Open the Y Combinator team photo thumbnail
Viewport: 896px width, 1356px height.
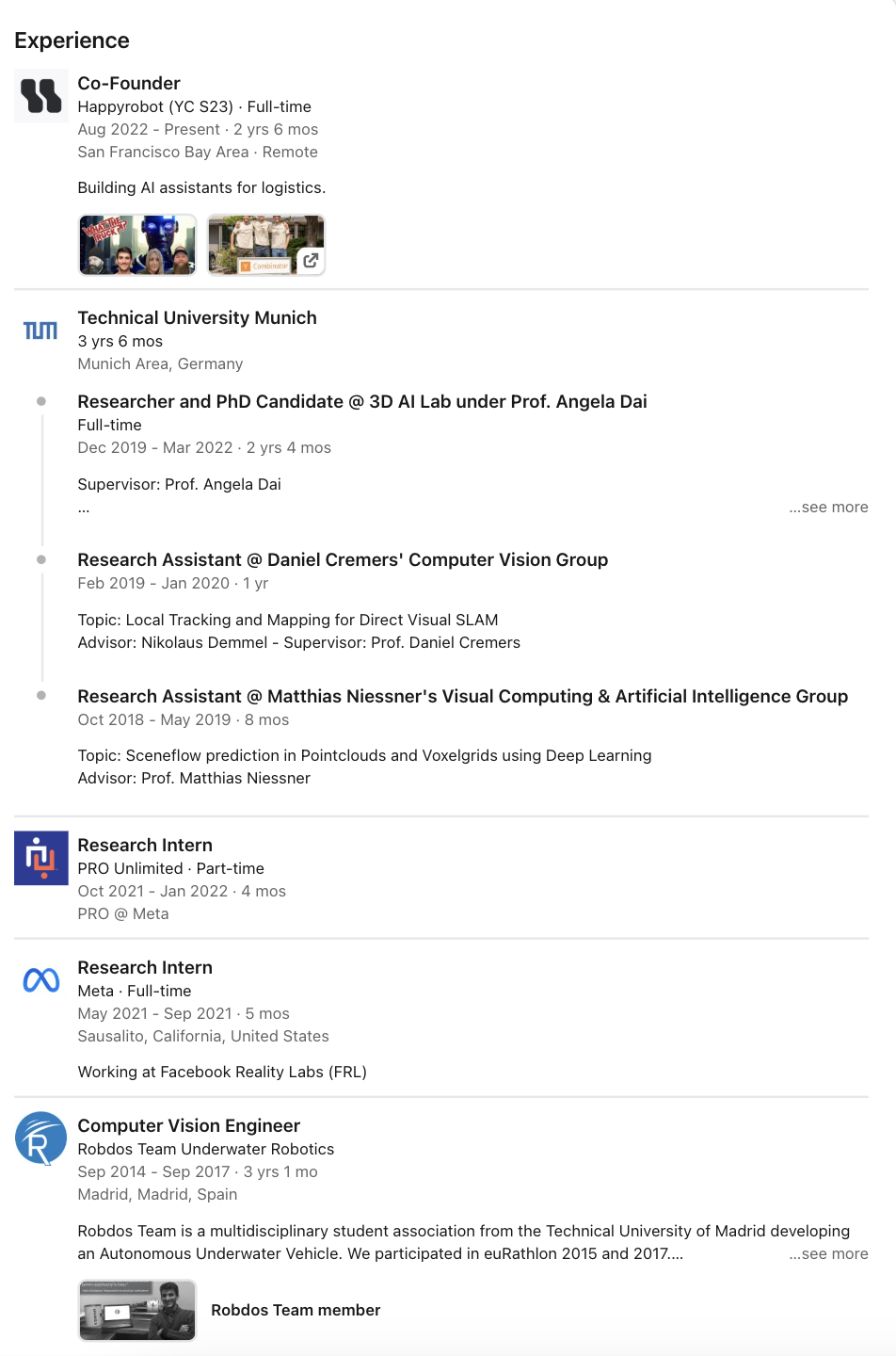[266, 245]
